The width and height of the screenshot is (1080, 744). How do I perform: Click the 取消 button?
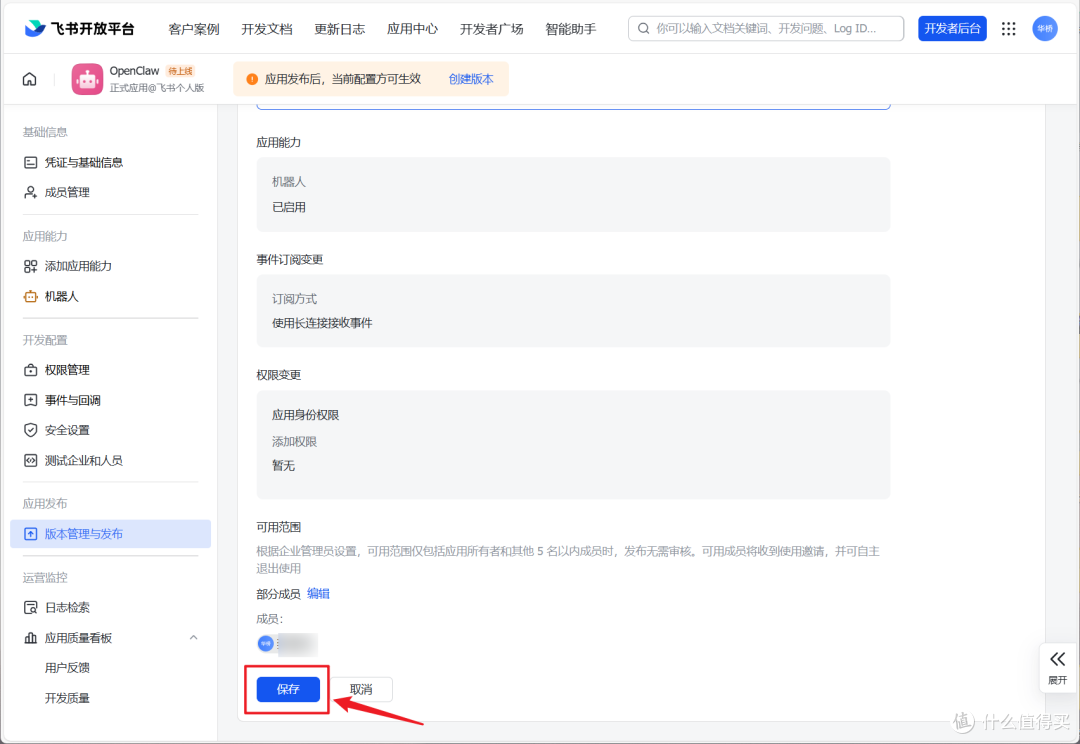click(361, 689)
